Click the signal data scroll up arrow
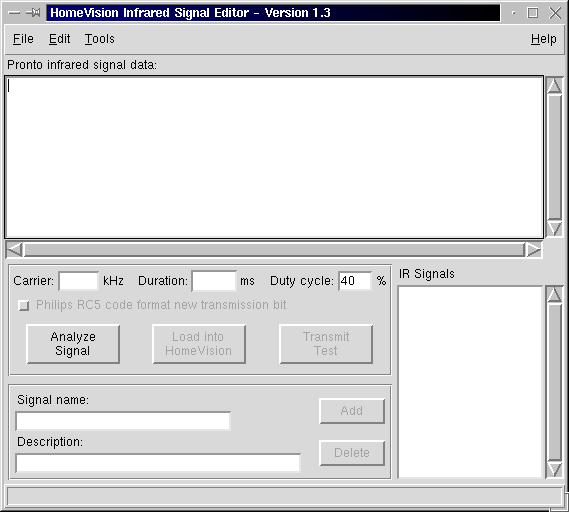 click(554, 86)
